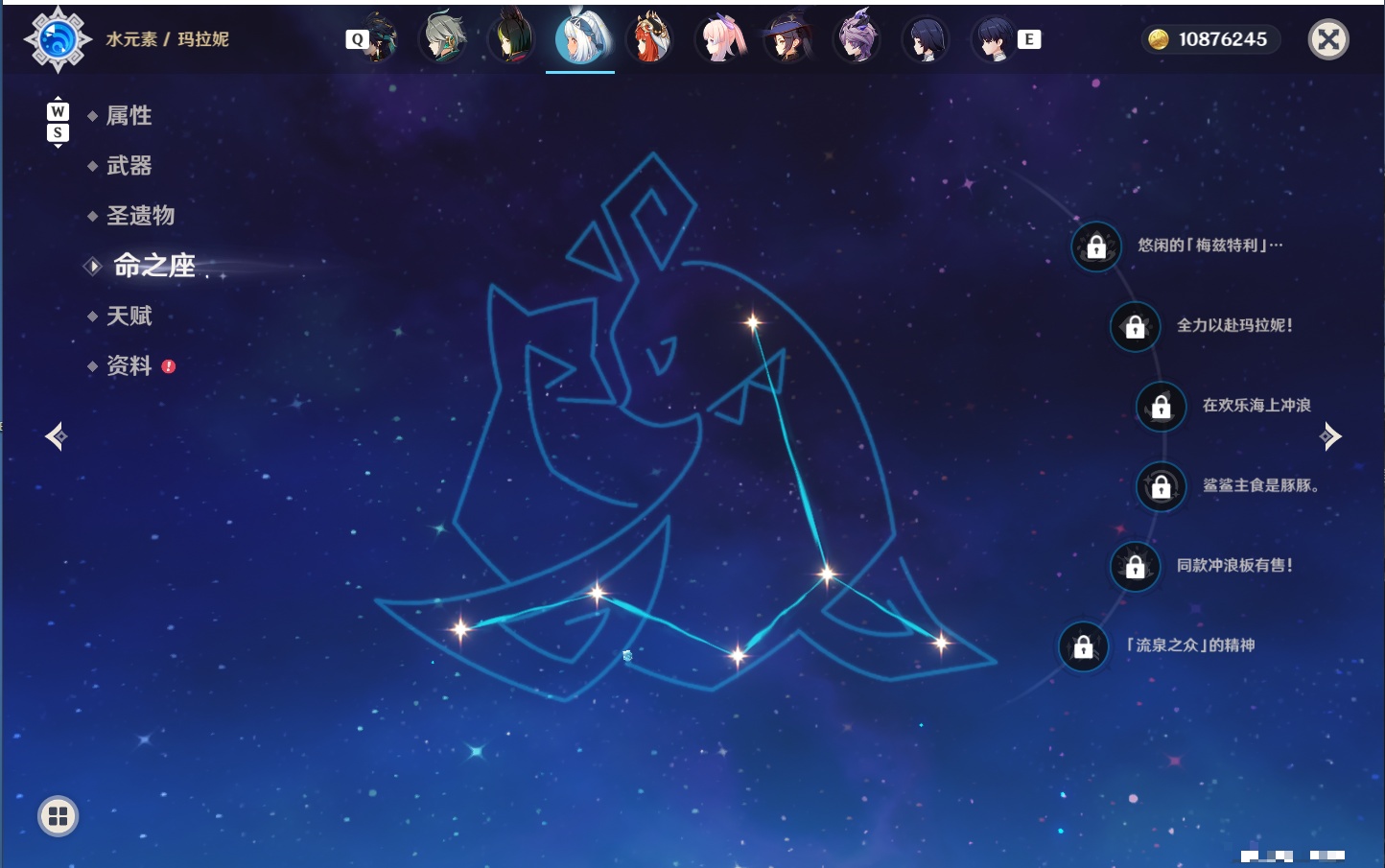
Task: Click the lock icon for 悠闲的「梅兹特利」
Action: click(x=1096, y=246)
